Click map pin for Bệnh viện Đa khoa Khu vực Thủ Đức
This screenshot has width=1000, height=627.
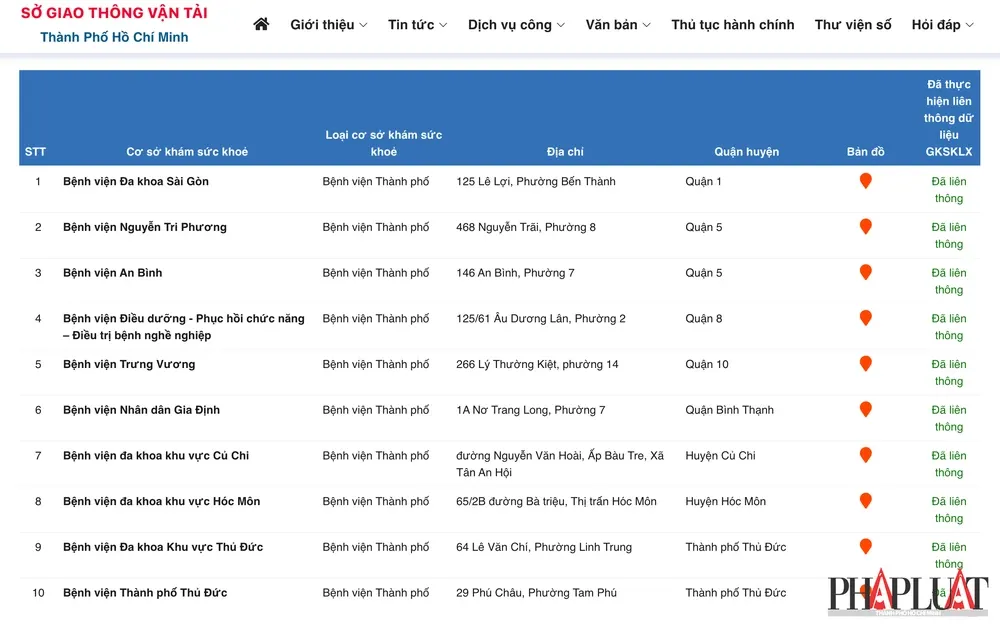pyautogui.click(x=865, y=546)
